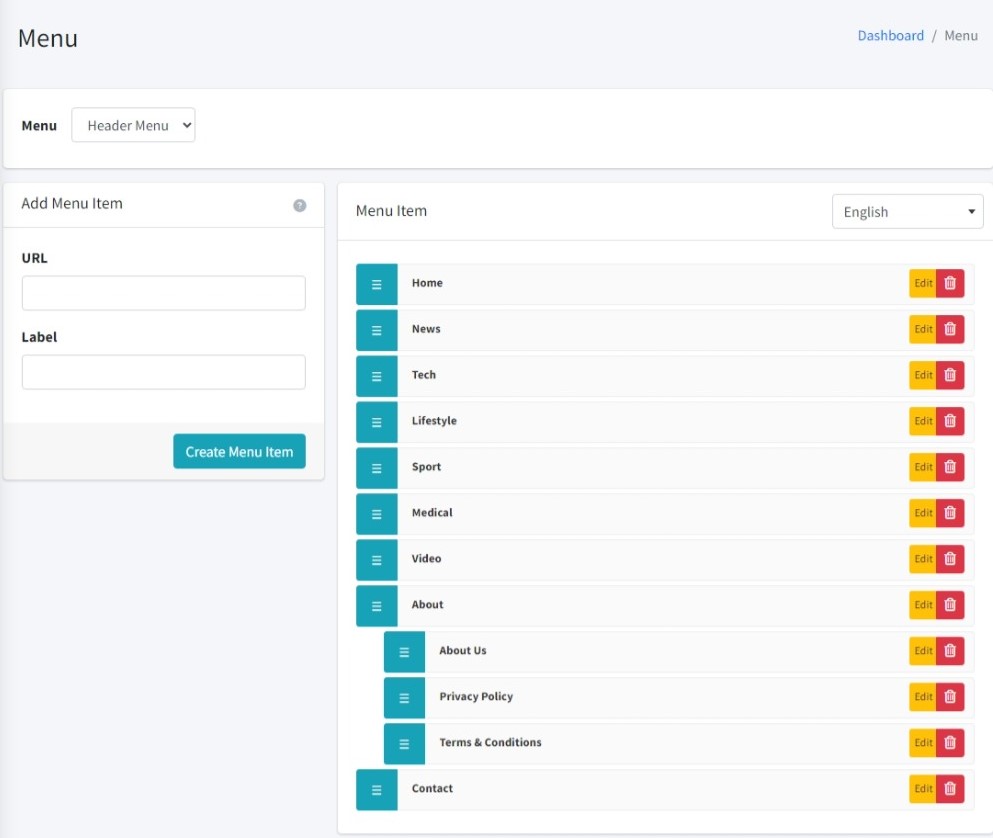Delete the Contact menu item

point(950,789)
